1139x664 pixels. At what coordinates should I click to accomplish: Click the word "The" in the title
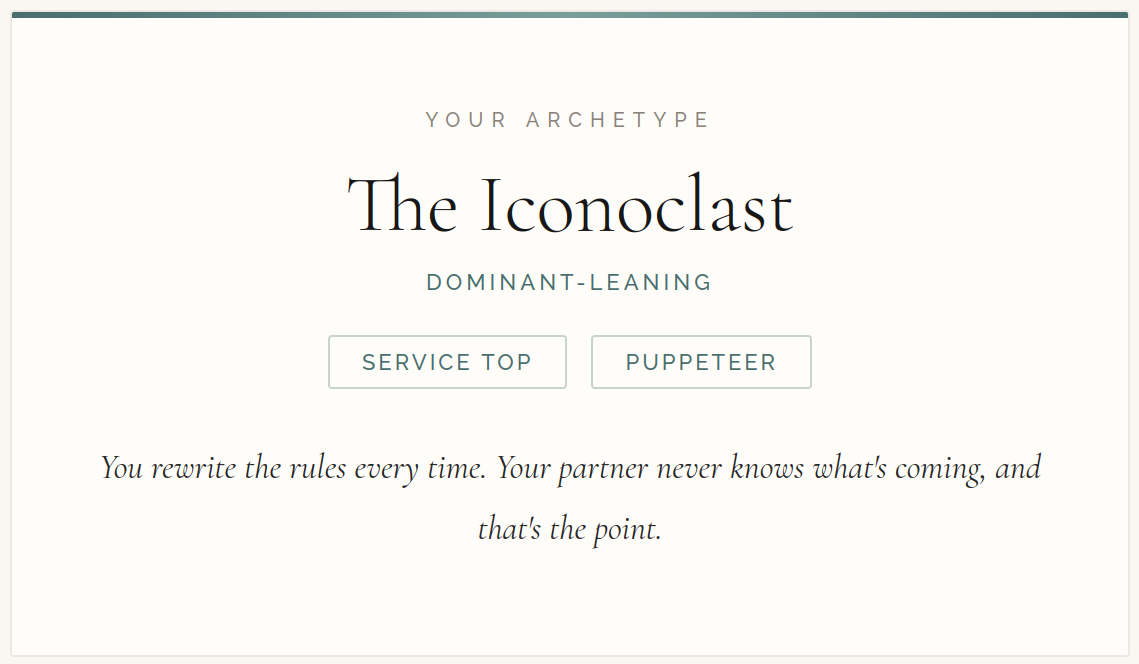click(x=402, y=207)
